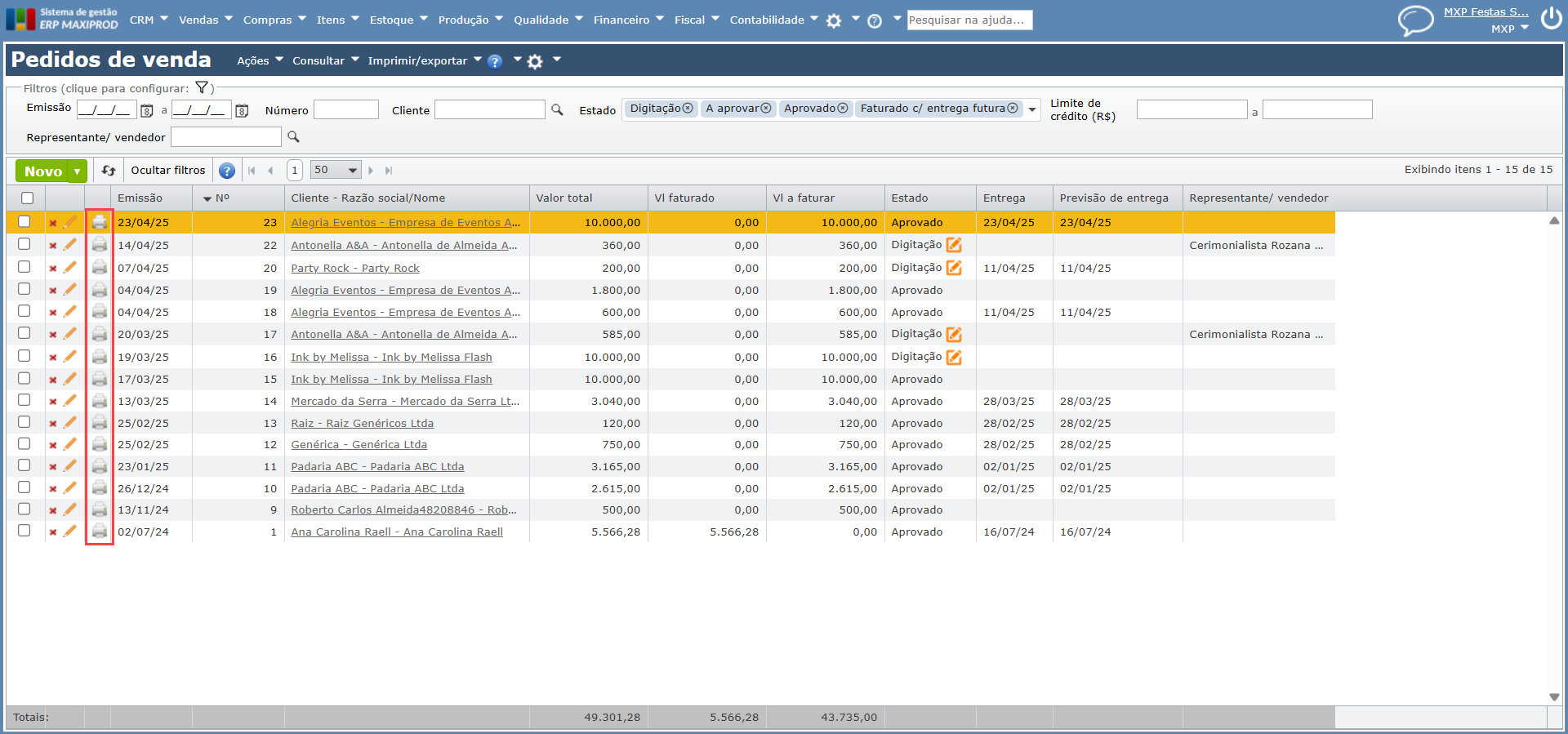Open the Imprimir/exportar menu

424,60
